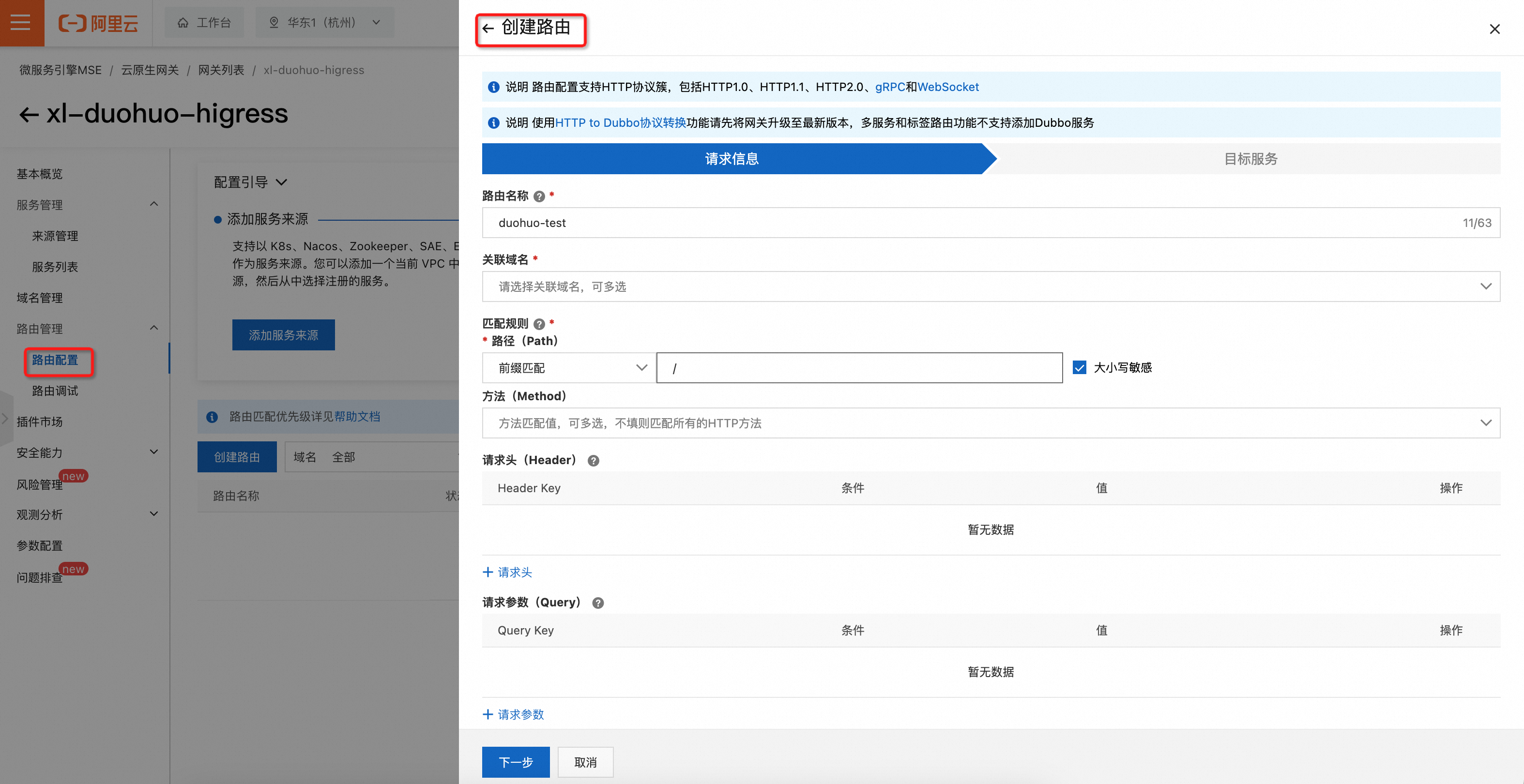This screenshot has width=1524, height=784.
Task: Click back arrow next to xl-duohuo-higress heading
Action: point(29,114)
